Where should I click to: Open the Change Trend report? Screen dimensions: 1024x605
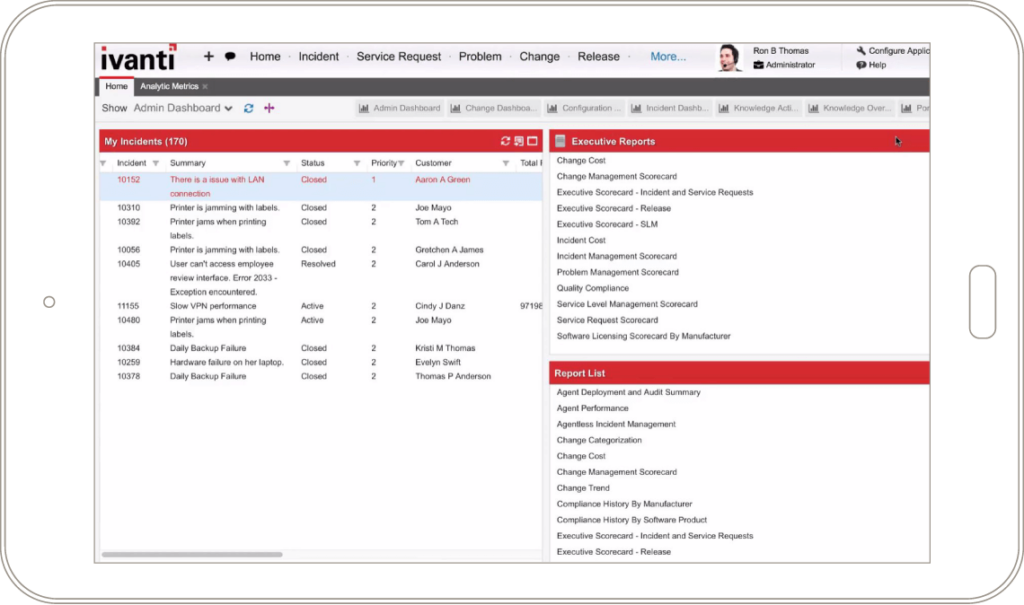coord(583,488)
